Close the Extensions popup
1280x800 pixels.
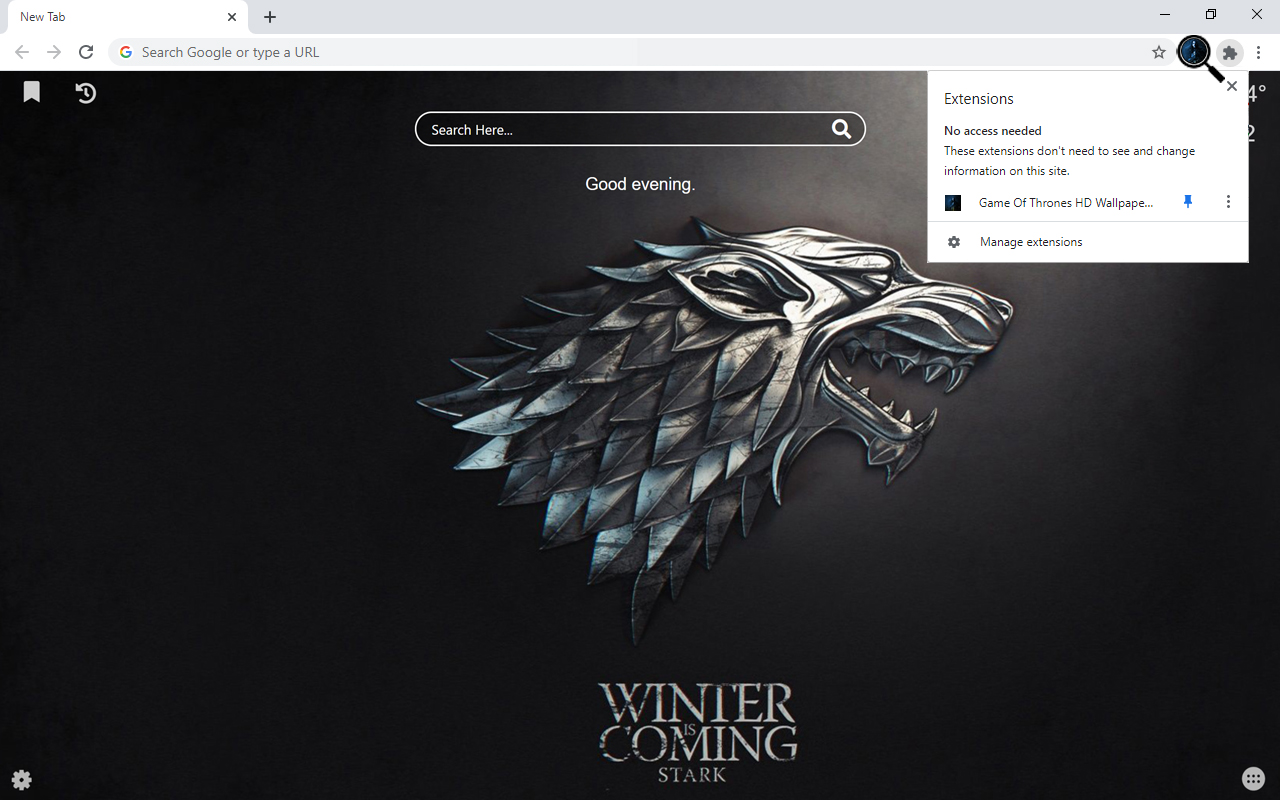pyautogui.click(x=1232, y=86)
